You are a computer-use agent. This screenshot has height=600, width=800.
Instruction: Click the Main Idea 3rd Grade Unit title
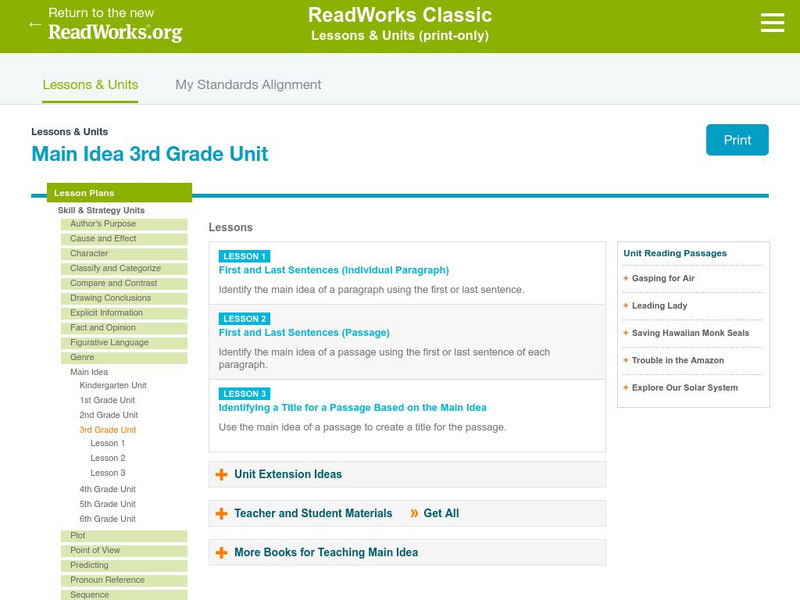click(x=149, y=154)
